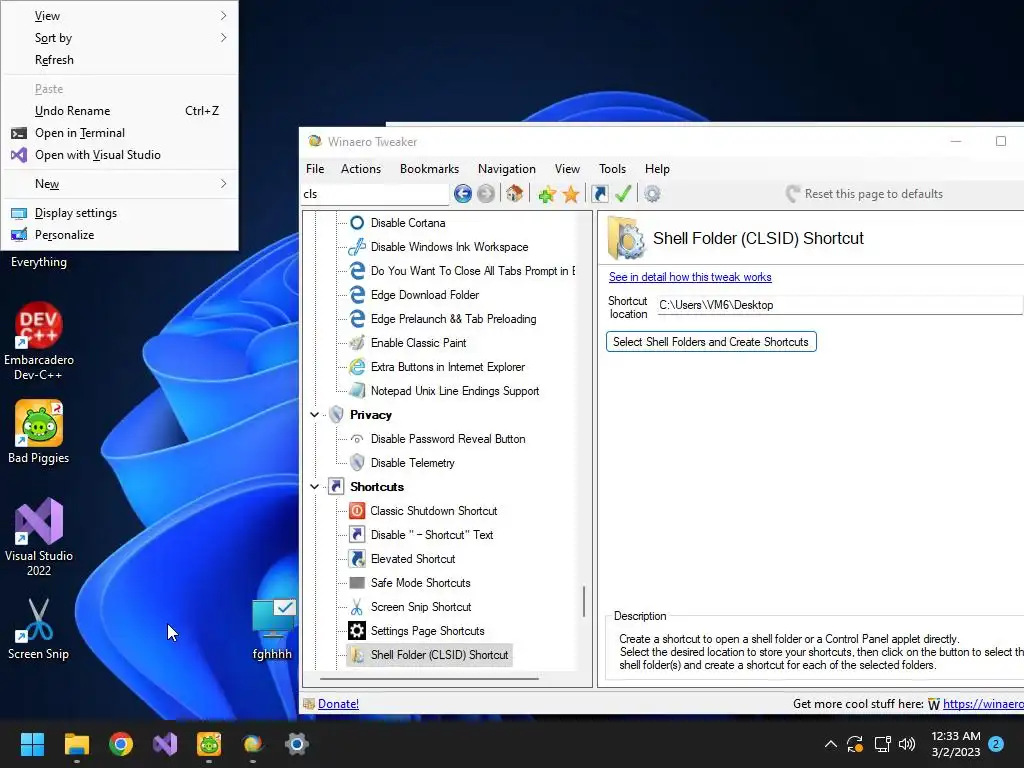Collapse the Shortcuts tree category
This screenshot has height=768, width=1024.
coord(314,487)
